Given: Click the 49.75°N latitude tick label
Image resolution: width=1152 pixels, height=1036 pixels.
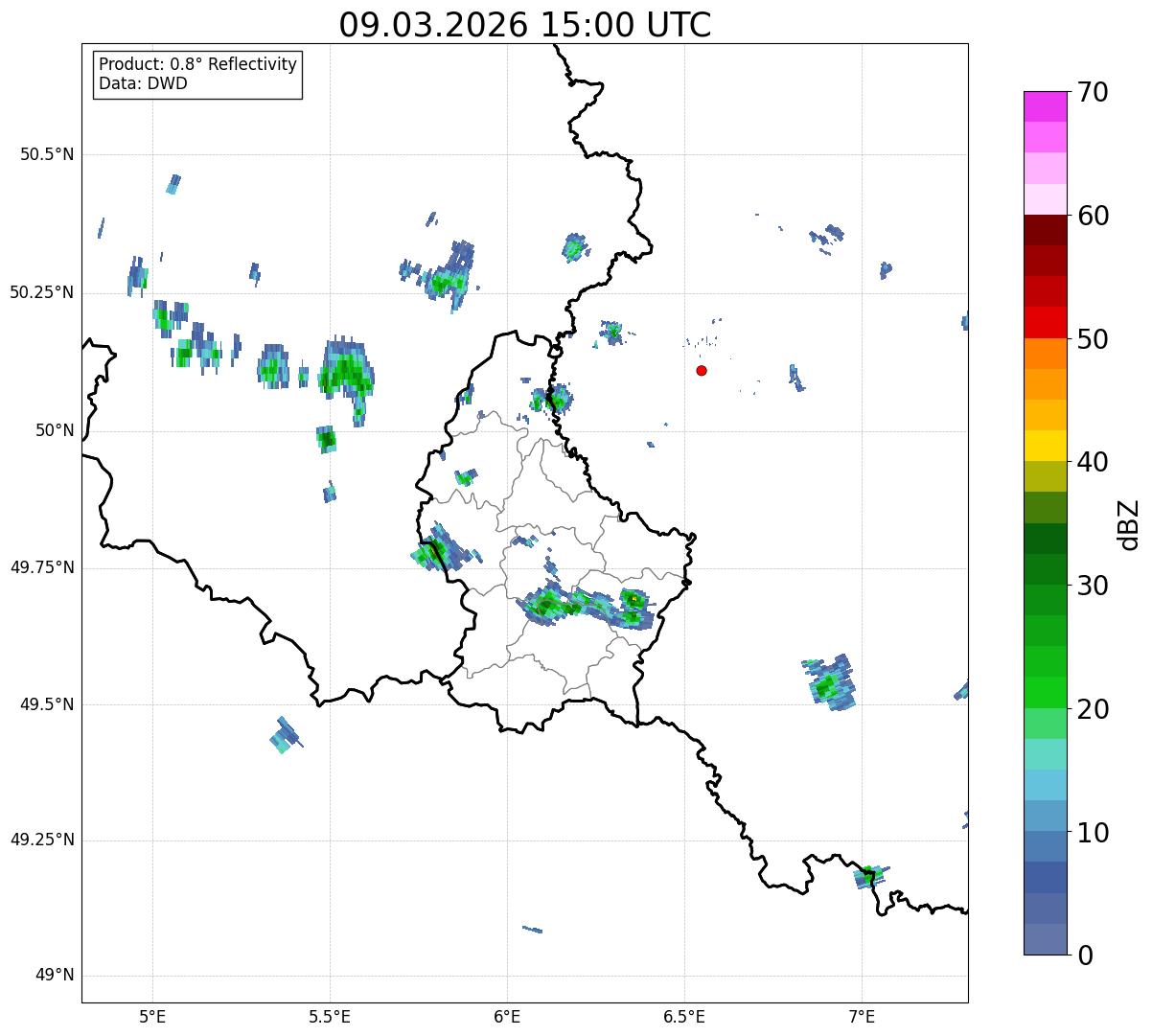Looking at the screenshot, I should click(x=42, y=567).
